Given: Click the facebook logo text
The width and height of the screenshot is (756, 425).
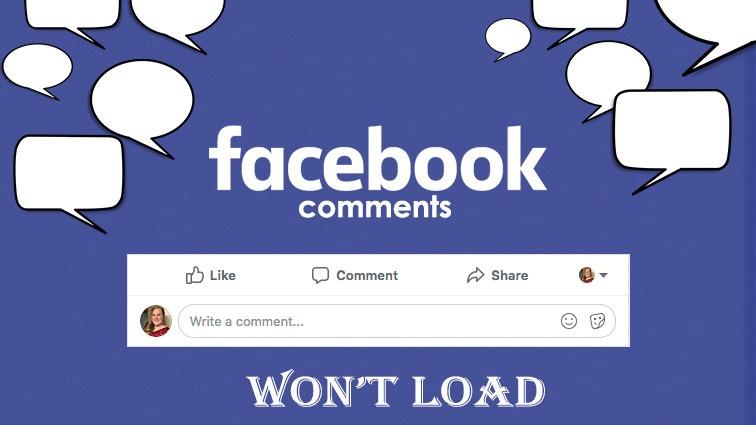Looking at the screenshot, I should click(378, 159).
